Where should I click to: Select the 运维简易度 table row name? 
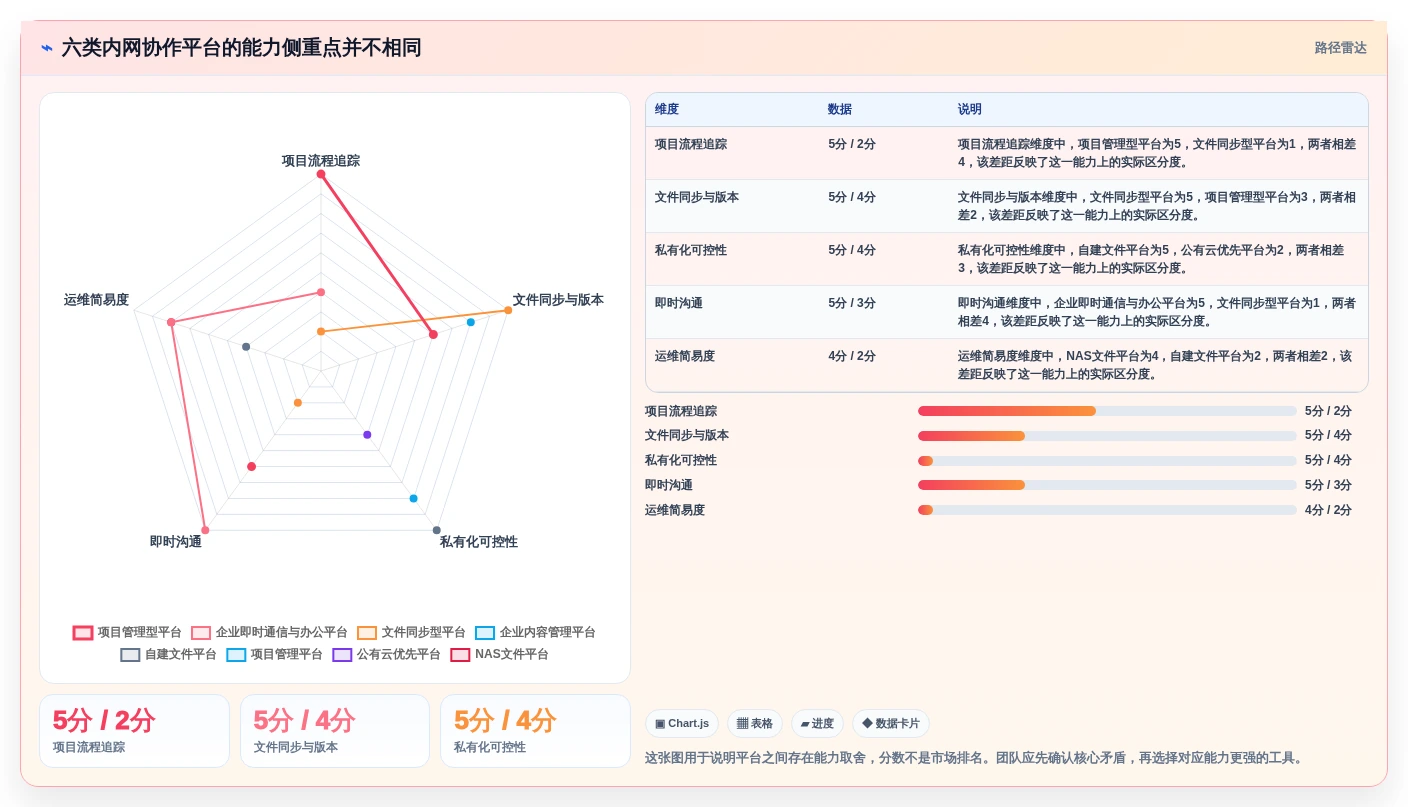(x=685, y=356)
